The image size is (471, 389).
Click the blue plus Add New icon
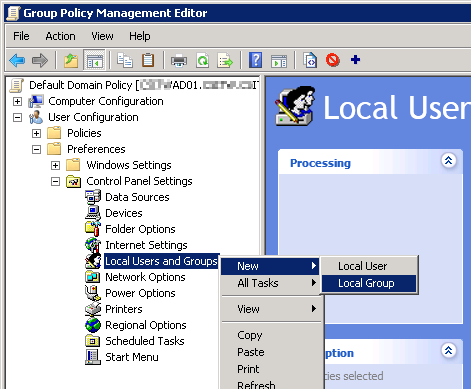[x=355, y=60]
